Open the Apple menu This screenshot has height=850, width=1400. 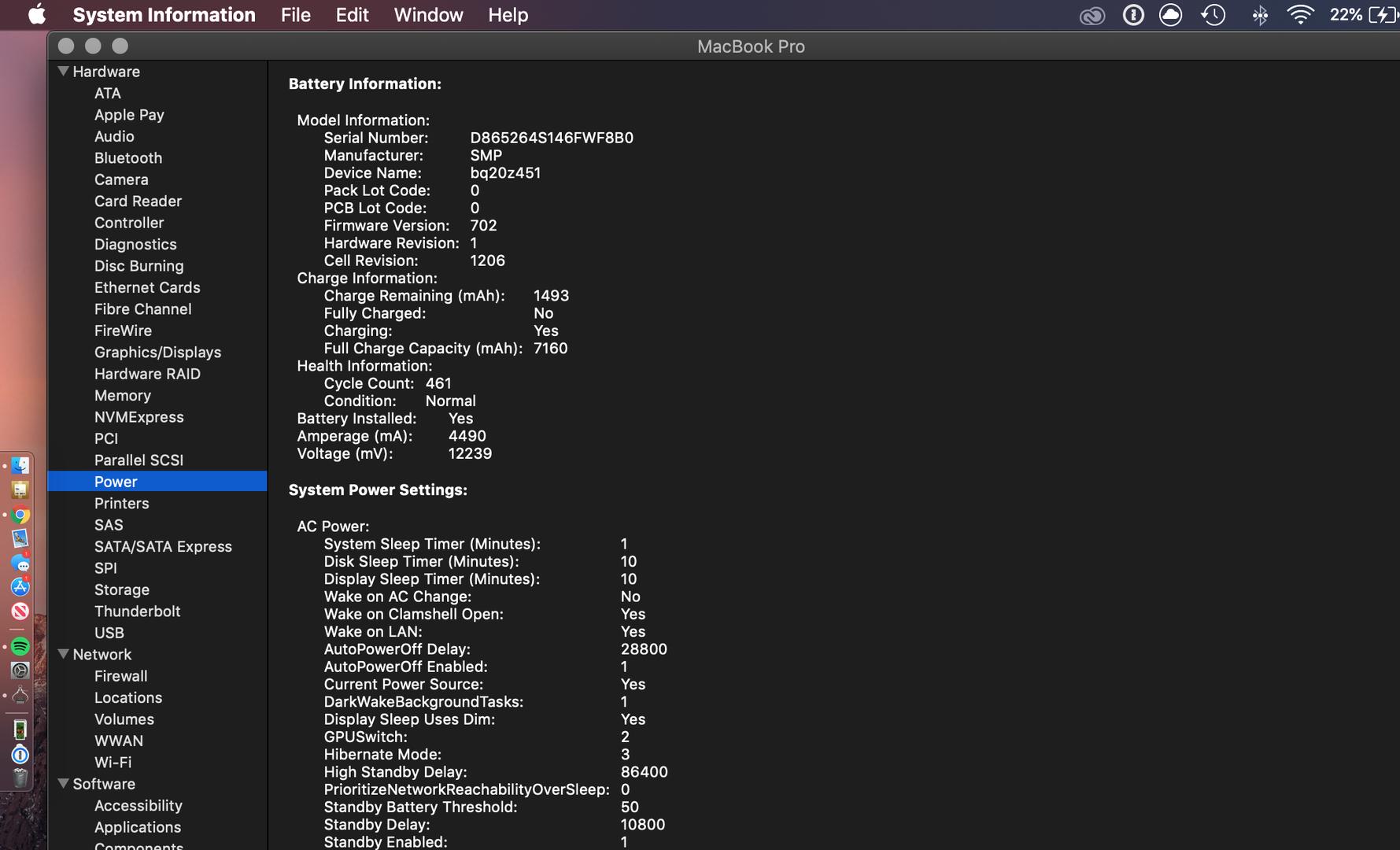36,15
